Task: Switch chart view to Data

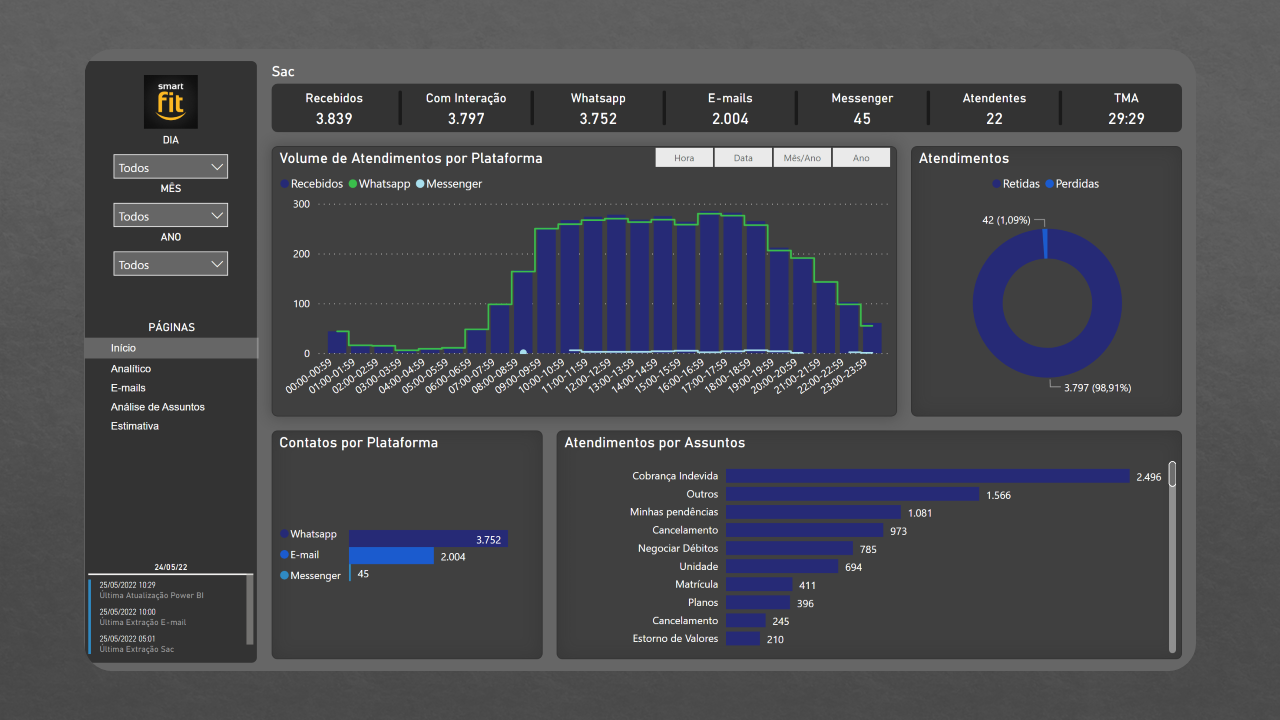Action: click(743, 158)
